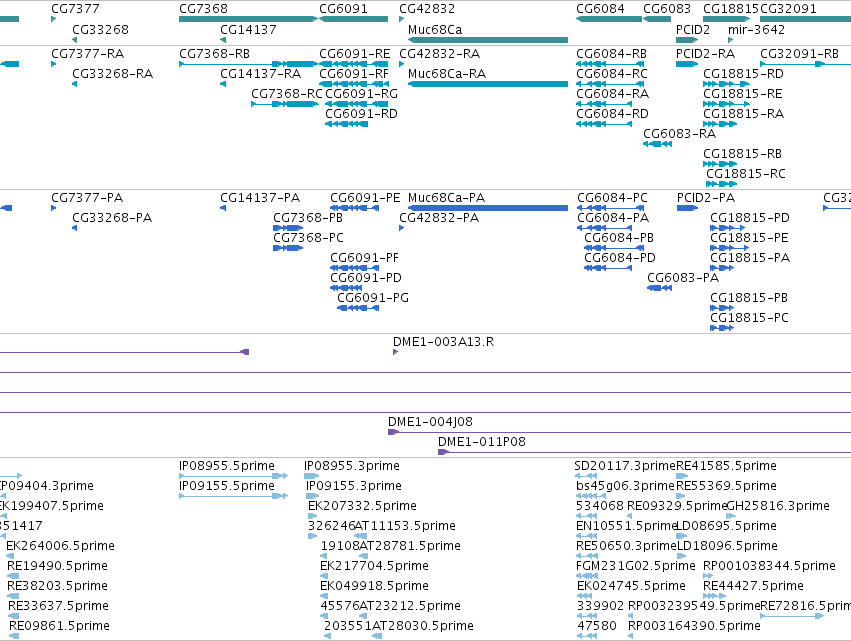Select the IP08955.3prime EST label

352,466
